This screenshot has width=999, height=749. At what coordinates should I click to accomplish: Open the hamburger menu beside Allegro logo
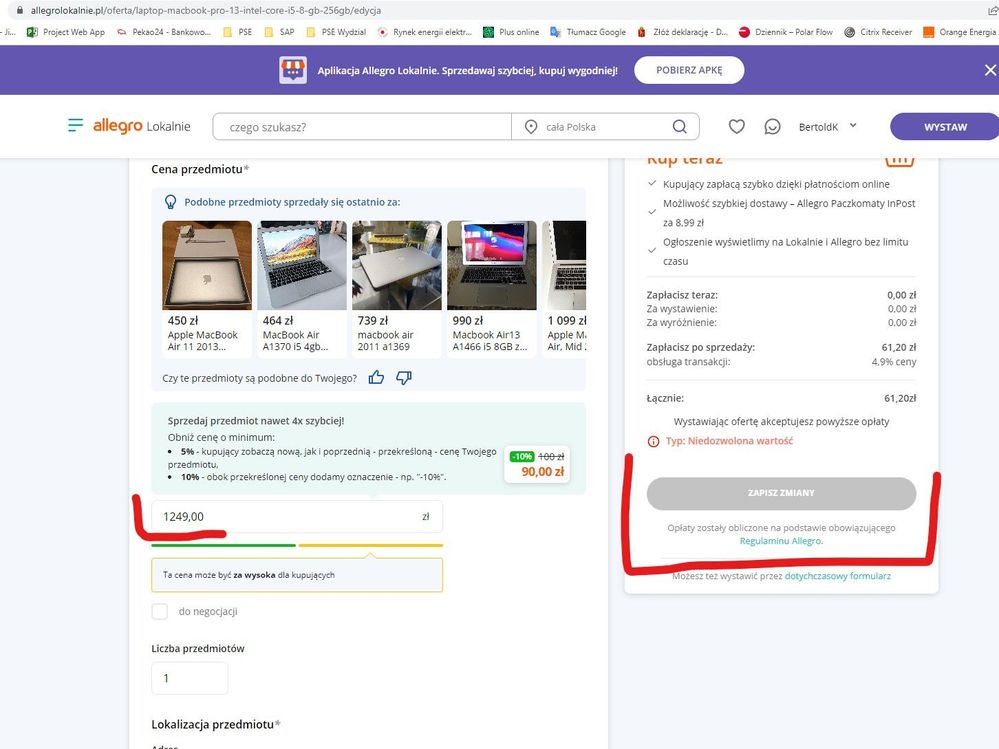(x=75, y=125)
